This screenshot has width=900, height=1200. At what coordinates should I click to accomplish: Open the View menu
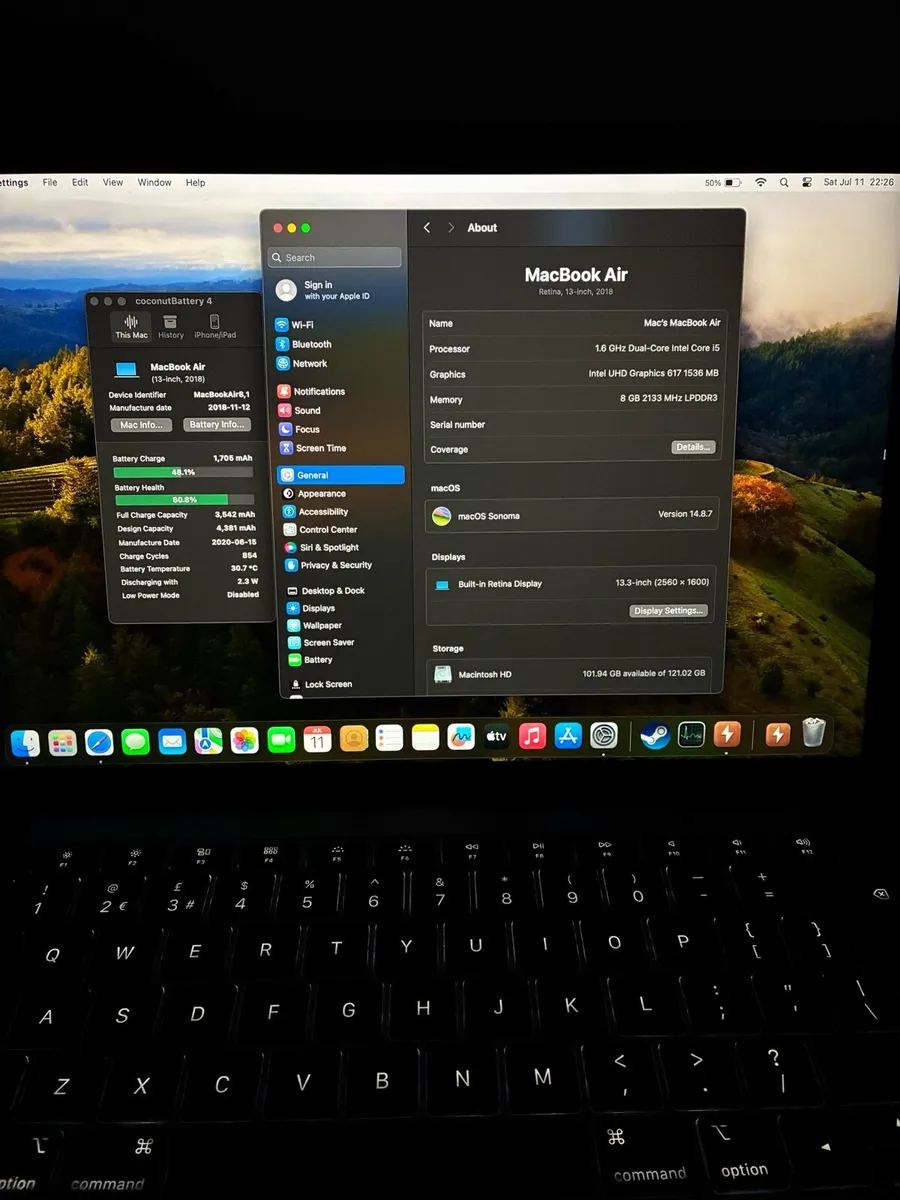click(x=113, y=183)
